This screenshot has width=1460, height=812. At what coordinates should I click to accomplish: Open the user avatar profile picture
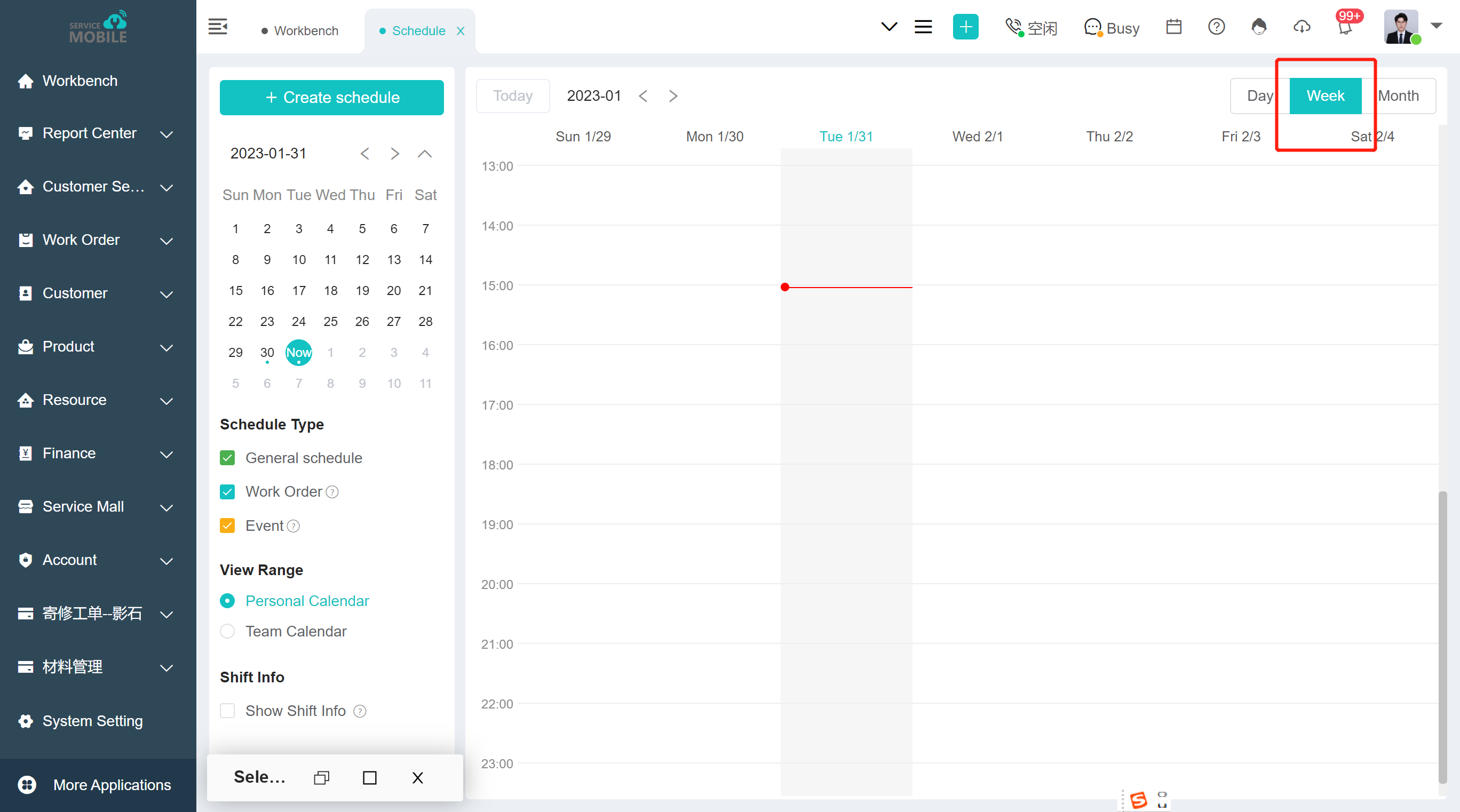(1400, 27)
